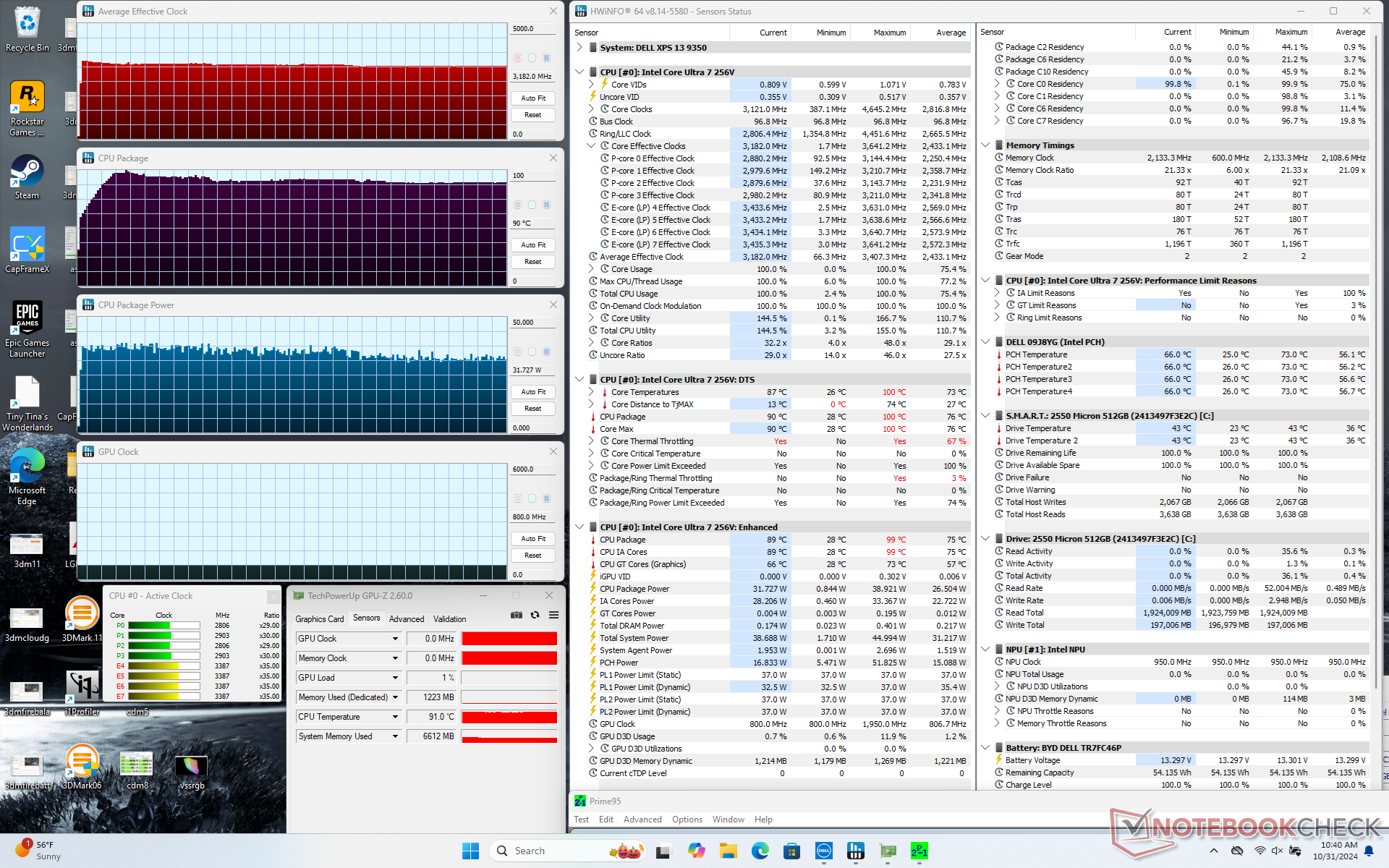The width and height of the screenshot is (1389, 868).
Task: Click the 5000.0 max value field
Action: point(532,29)
